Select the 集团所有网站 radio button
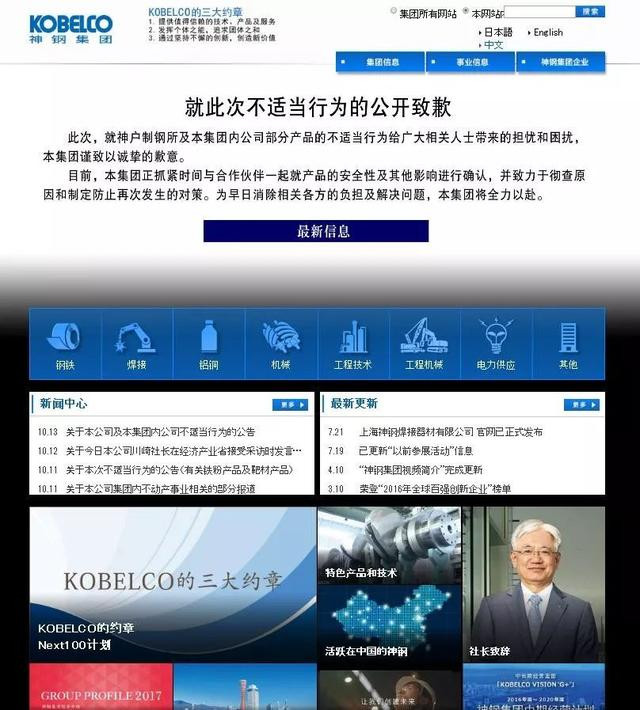640x710 pixels. 394,12
